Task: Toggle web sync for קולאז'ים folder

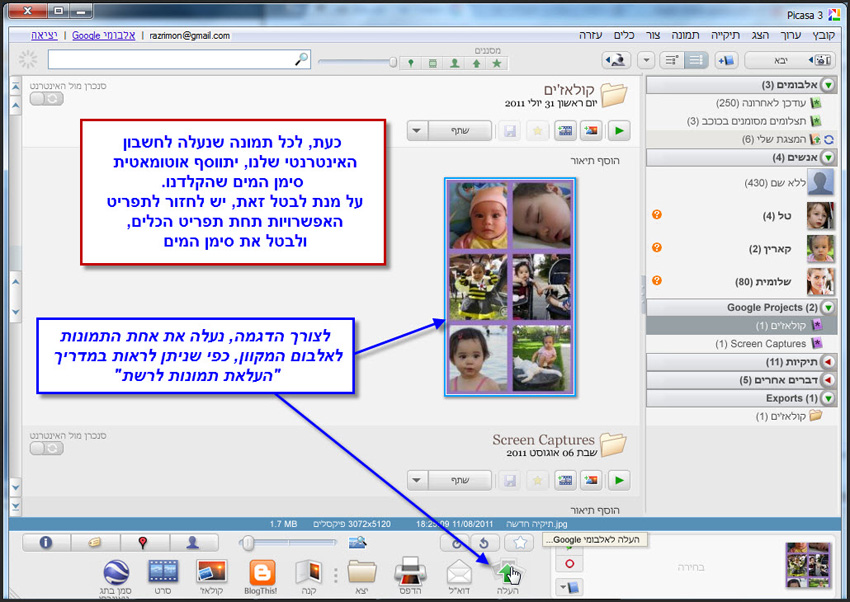Action: click(x=47, y=99)
